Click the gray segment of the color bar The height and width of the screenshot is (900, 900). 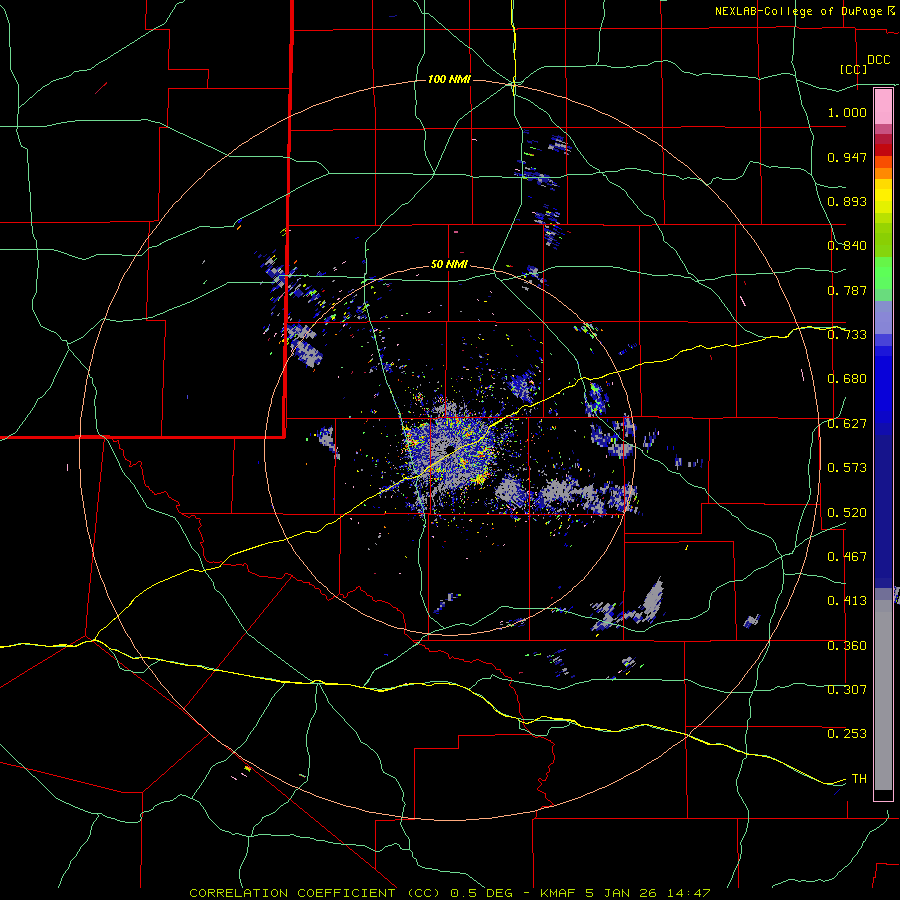click(883, 695)
